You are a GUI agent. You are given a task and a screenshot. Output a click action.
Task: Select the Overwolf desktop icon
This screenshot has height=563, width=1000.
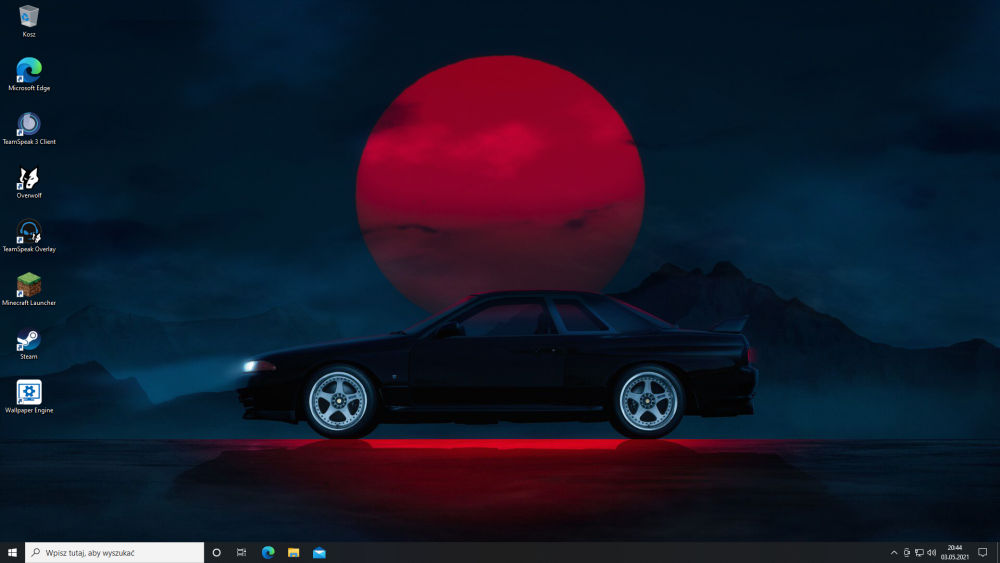click(x=29, y=178)
